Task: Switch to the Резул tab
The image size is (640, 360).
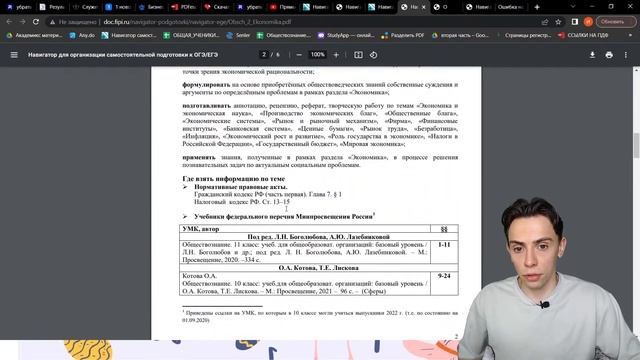Action: [x=52, y=7]
